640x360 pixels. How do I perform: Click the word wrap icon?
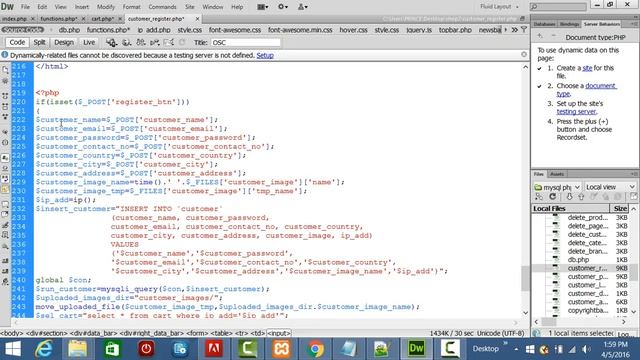click(x=5, y=178)
